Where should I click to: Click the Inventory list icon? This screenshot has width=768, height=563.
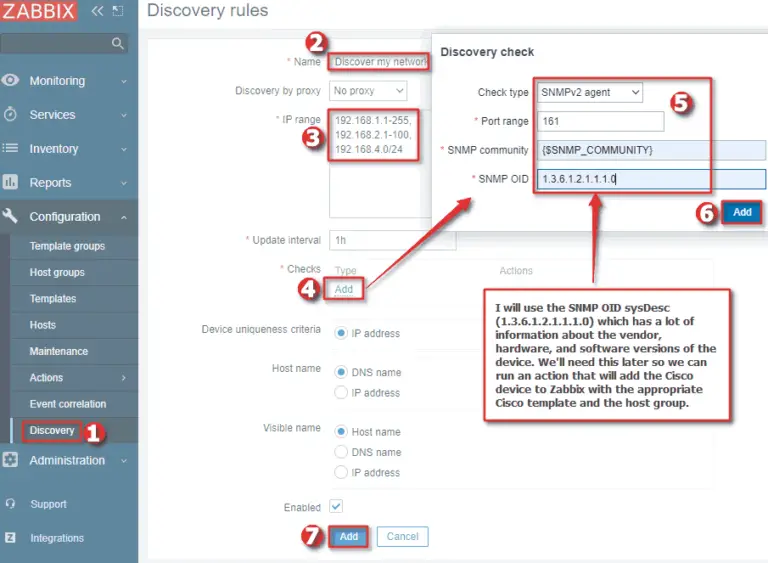coord(10,148)
